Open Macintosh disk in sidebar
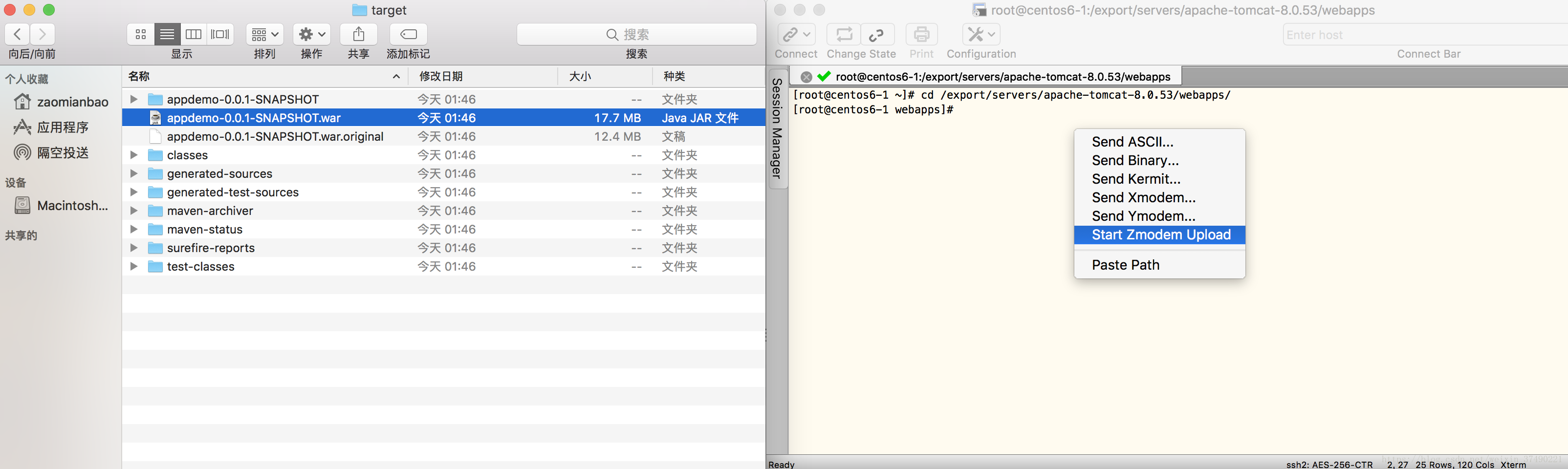1568x469 pixels. tap(61, 206)
